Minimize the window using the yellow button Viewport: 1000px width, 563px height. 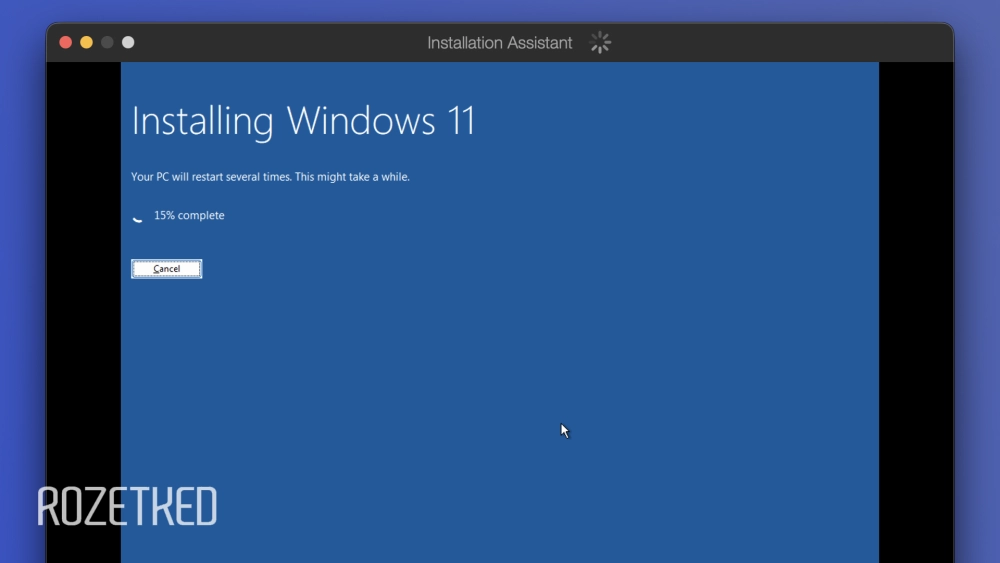[86, 42]
